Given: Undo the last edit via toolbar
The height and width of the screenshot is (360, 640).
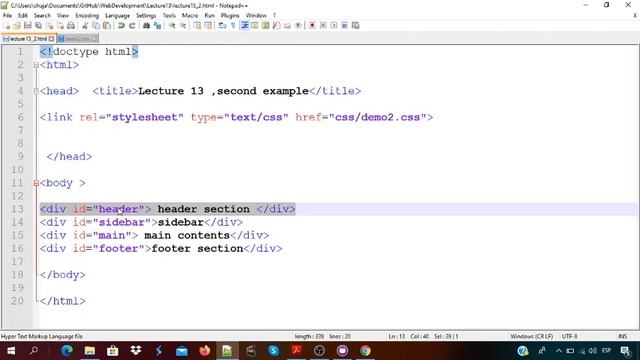Looking at the screenshot, I should (121, 26).
